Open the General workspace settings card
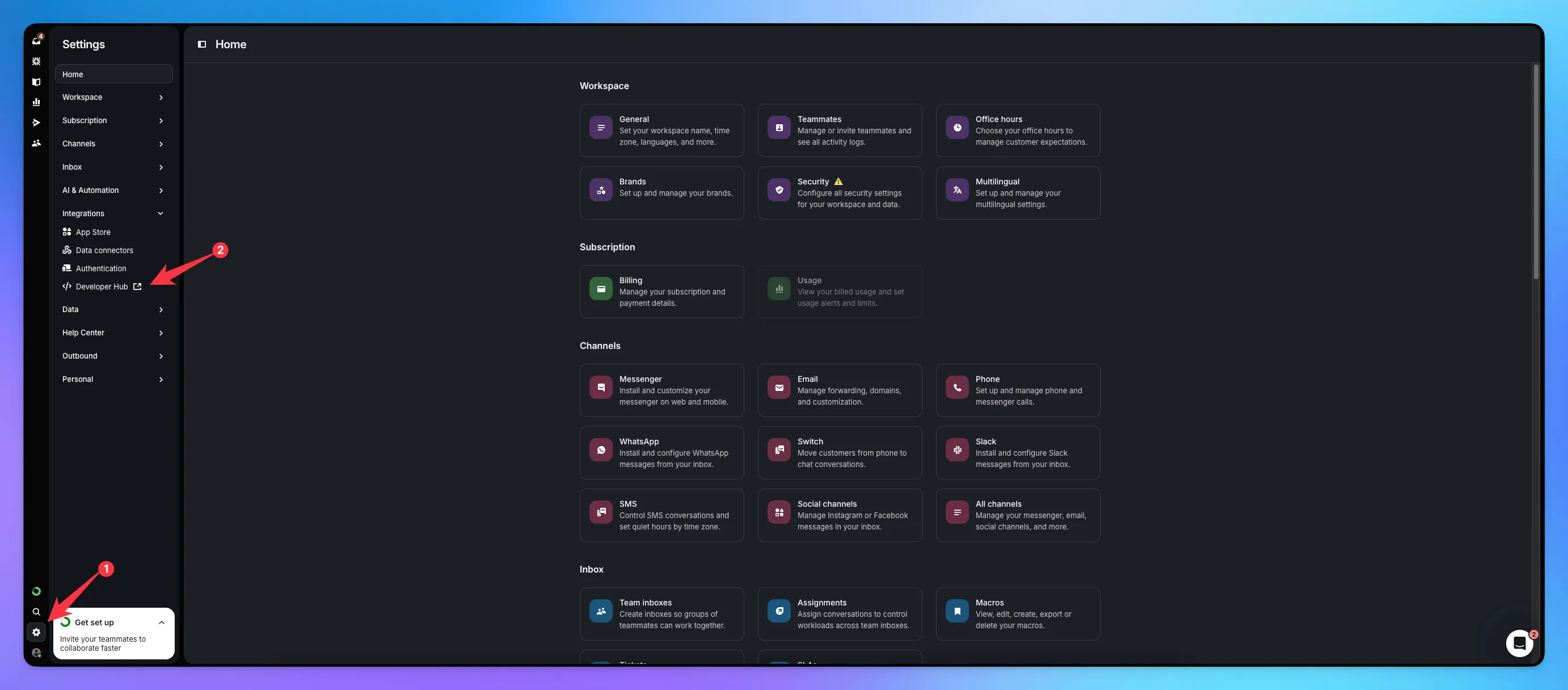Screen dimensions: 1568x690 pos(661,131)
